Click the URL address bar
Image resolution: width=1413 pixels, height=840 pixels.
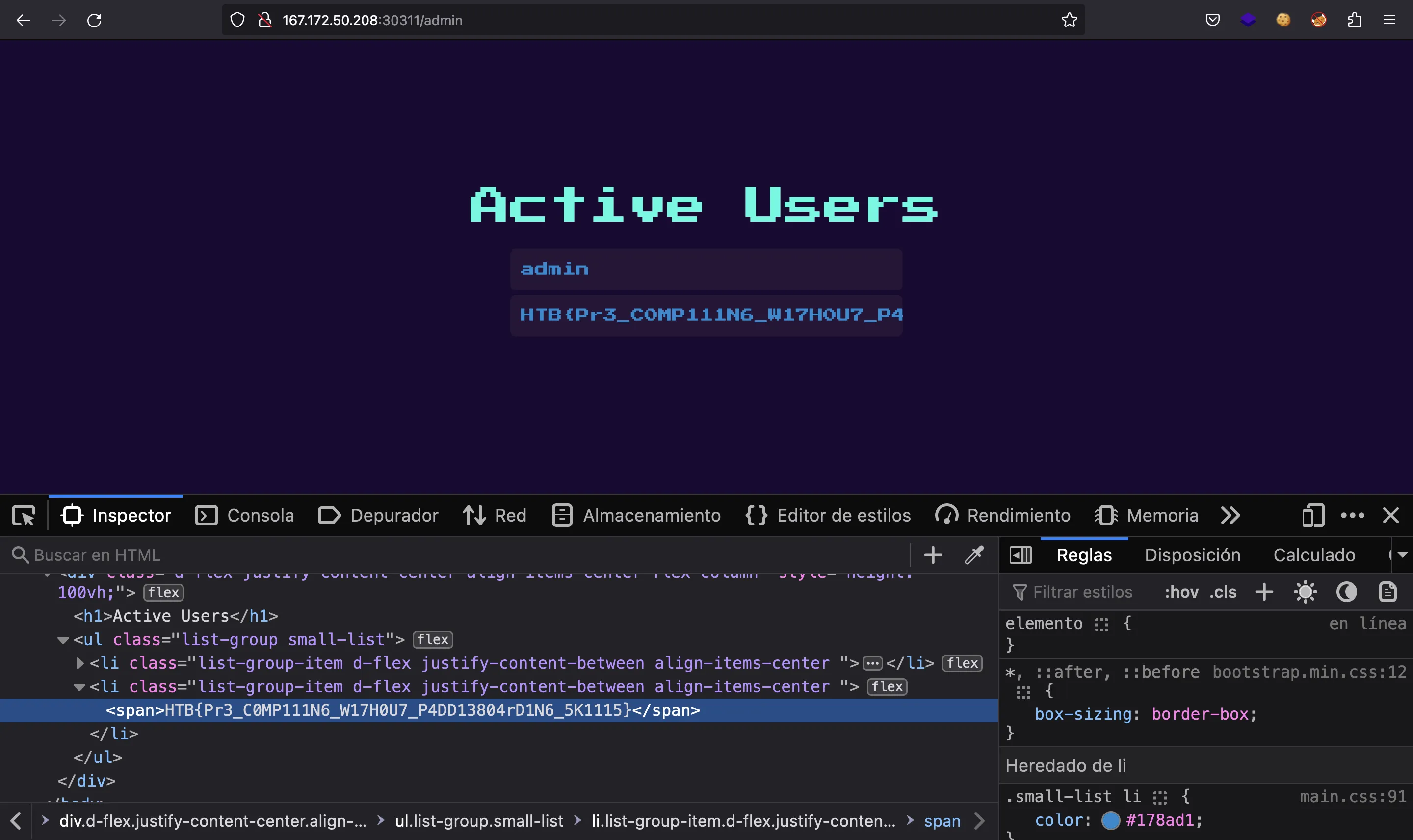point(654,21)
